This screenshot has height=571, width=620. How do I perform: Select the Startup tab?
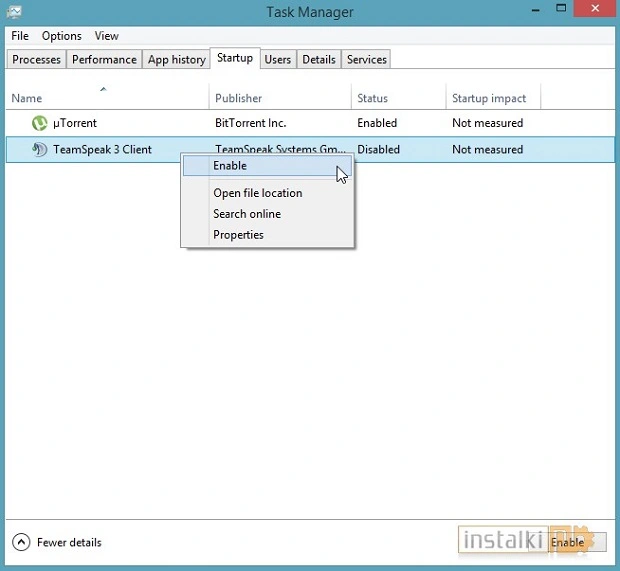click(235, 58)
